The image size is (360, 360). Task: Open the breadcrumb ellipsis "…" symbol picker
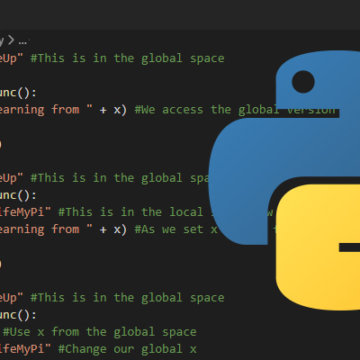pyautogui.click(x=22, y=42)
